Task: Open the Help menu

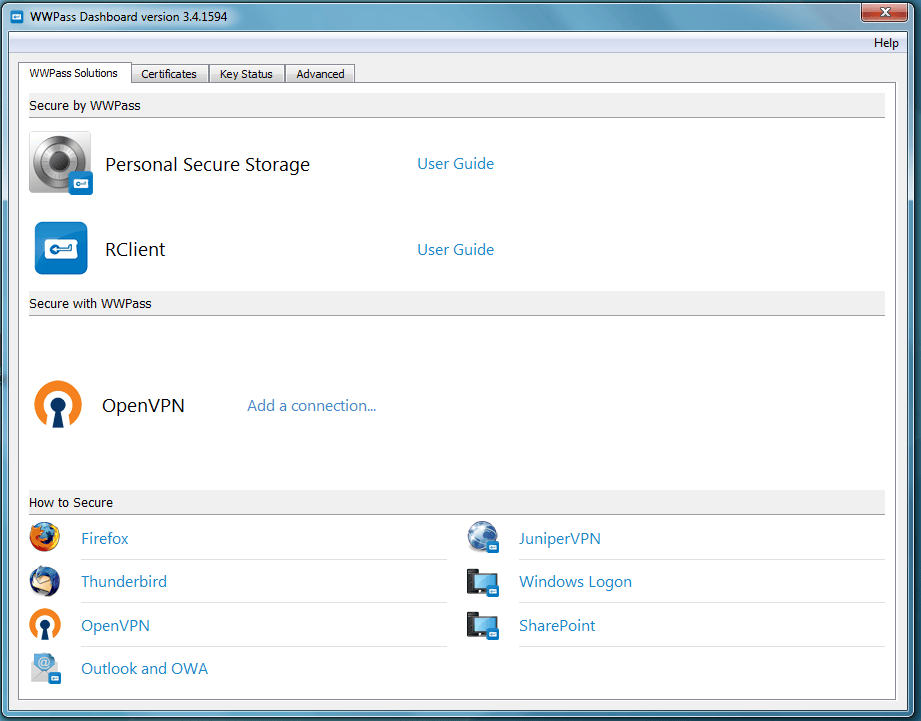Action: pyautogui.click(x=885, y=43)
